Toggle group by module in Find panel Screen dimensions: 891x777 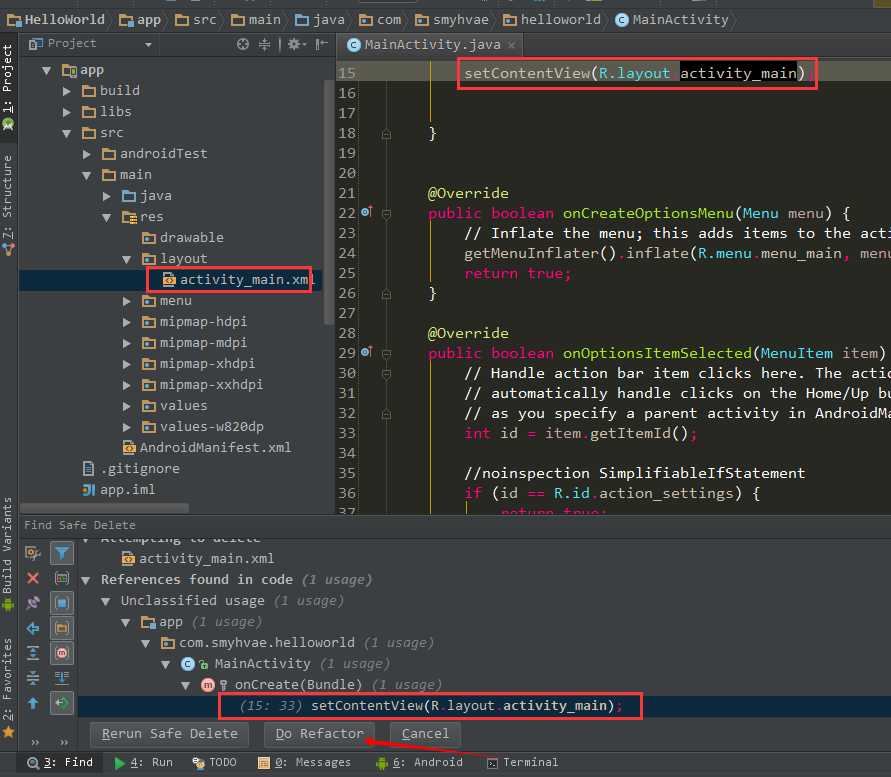62,603
